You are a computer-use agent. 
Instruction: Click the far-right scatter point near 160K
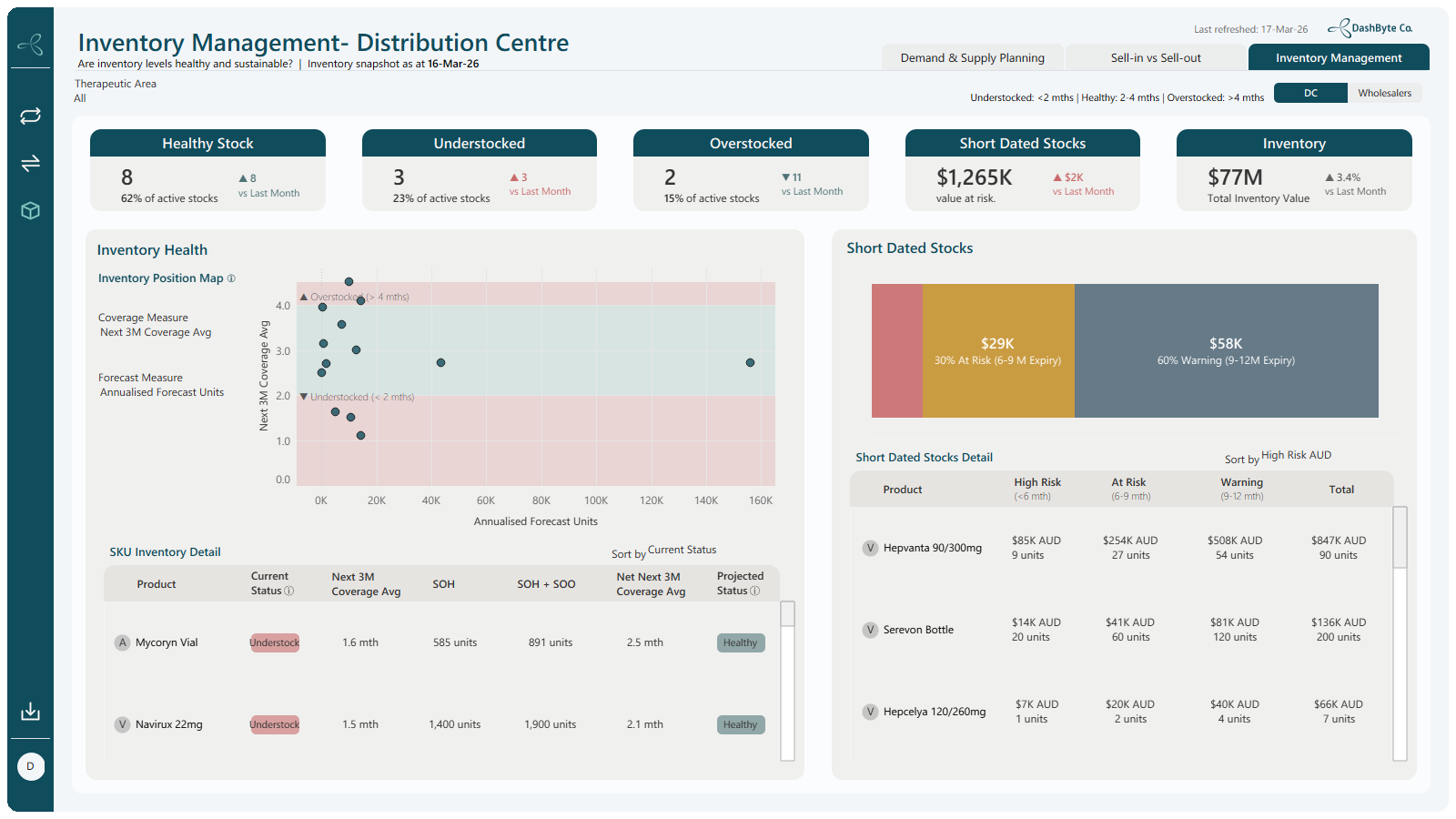click(750, 362)
